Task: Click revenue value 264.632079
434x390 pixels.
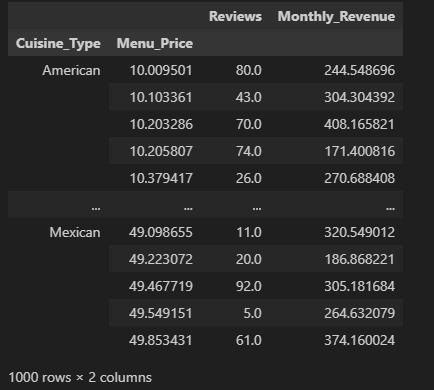Action: (360, 313)
